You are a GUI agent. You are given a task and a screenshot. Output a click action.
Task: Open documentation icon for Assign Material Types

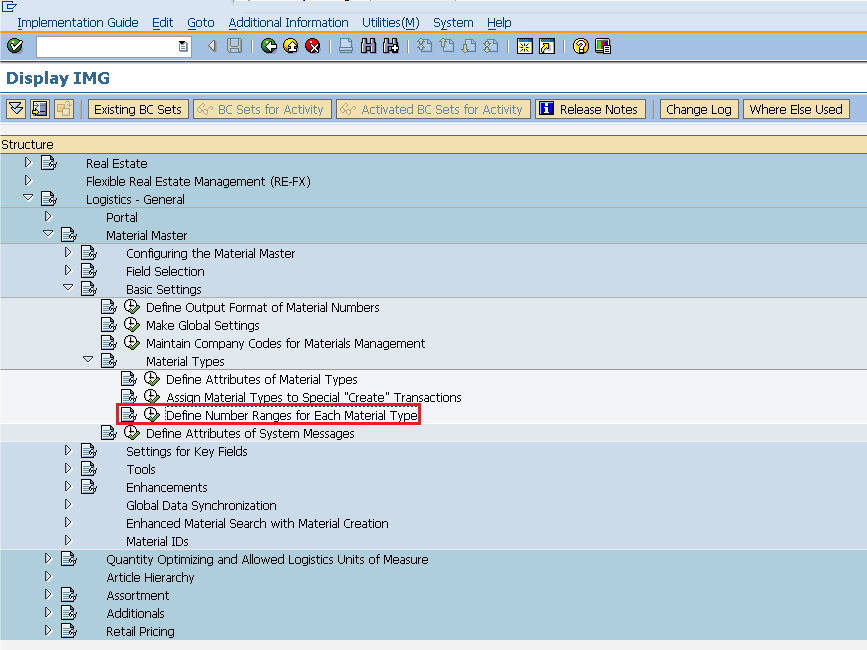(129, 397)
